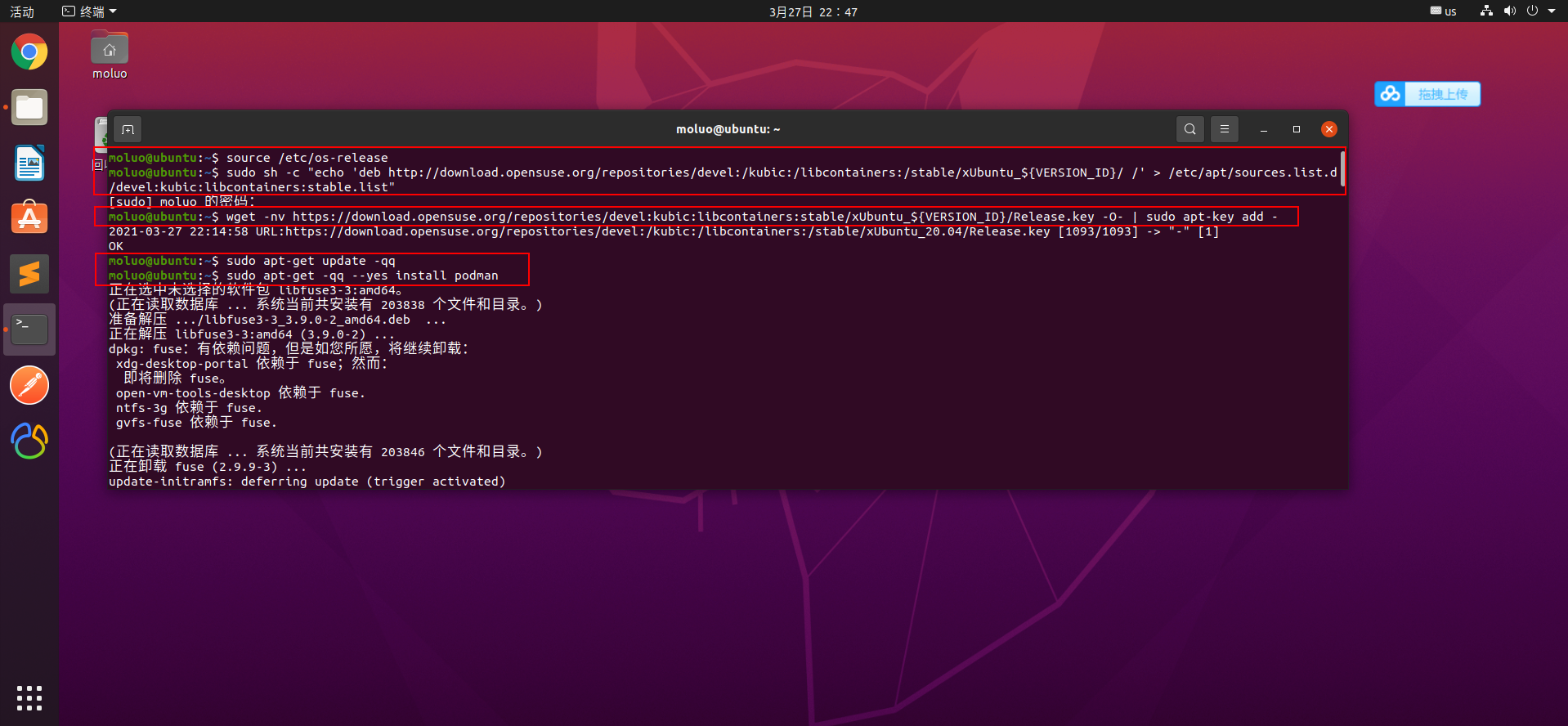Open the terminal search tool
1568x726 pixels.
pos(1189,129)
